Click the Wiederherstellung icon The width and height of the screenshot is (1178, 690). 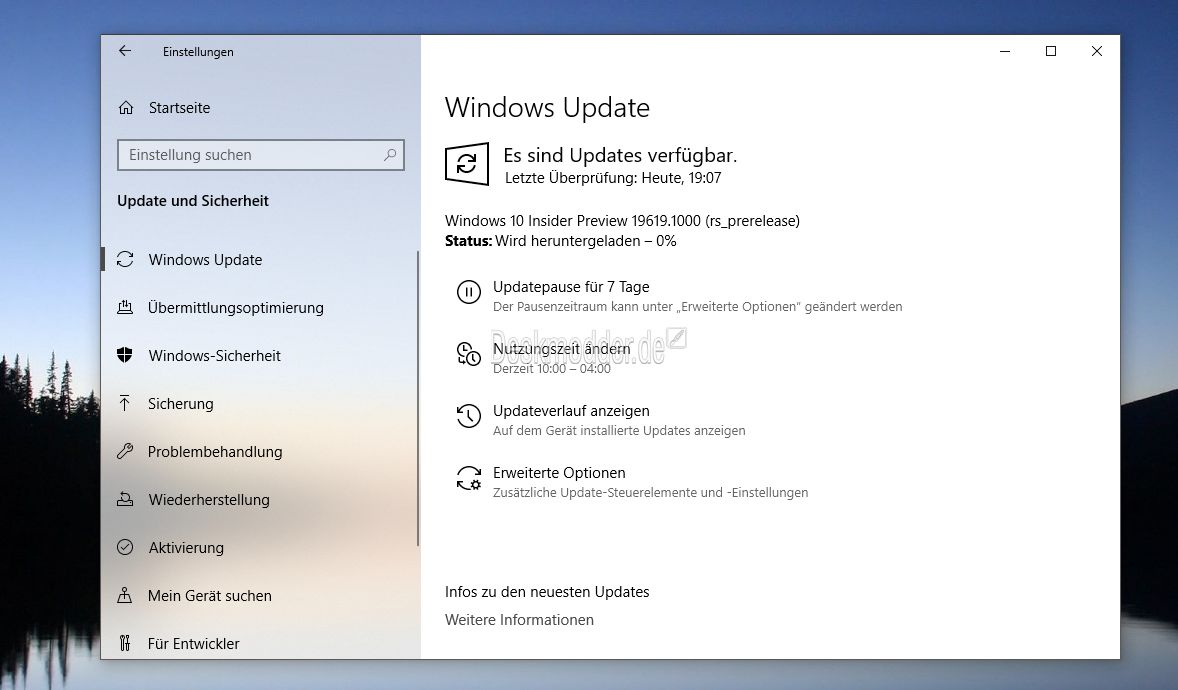point(125,499)
